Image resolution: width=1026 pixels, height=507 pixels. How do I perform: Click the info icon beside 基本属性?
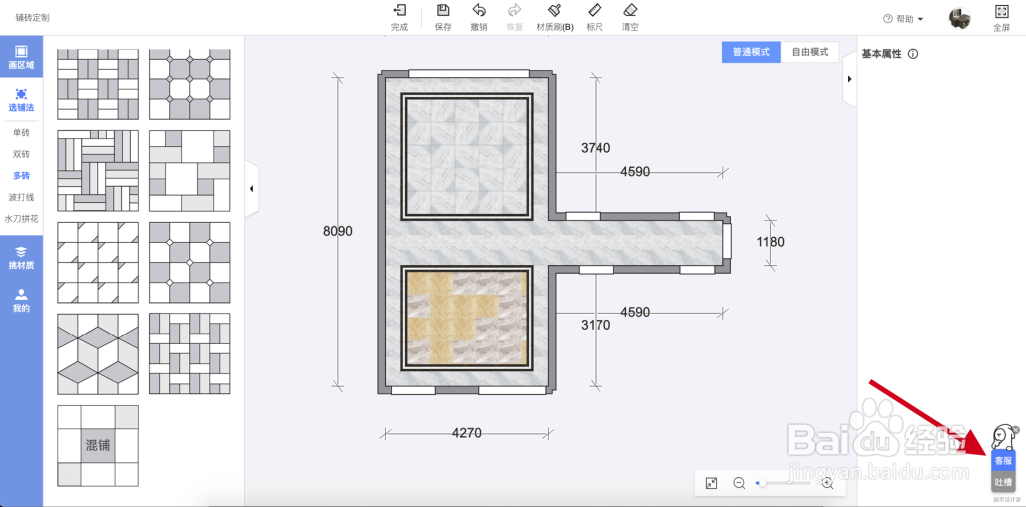coord(913,54)
